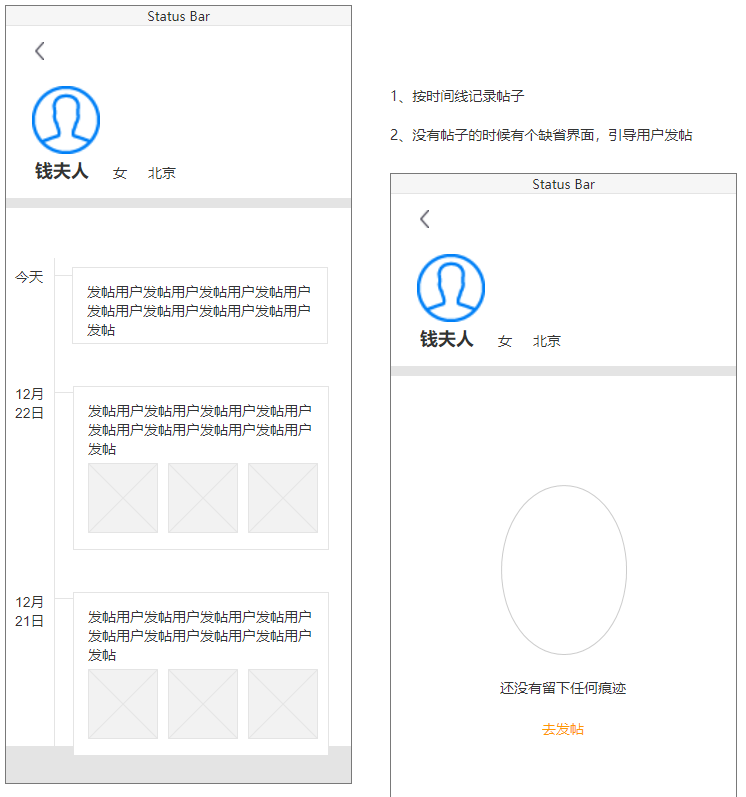This screenshot has width=746, height=797.
Task: Click the Status Bar in right mockup
Action: tap(563, 184)
